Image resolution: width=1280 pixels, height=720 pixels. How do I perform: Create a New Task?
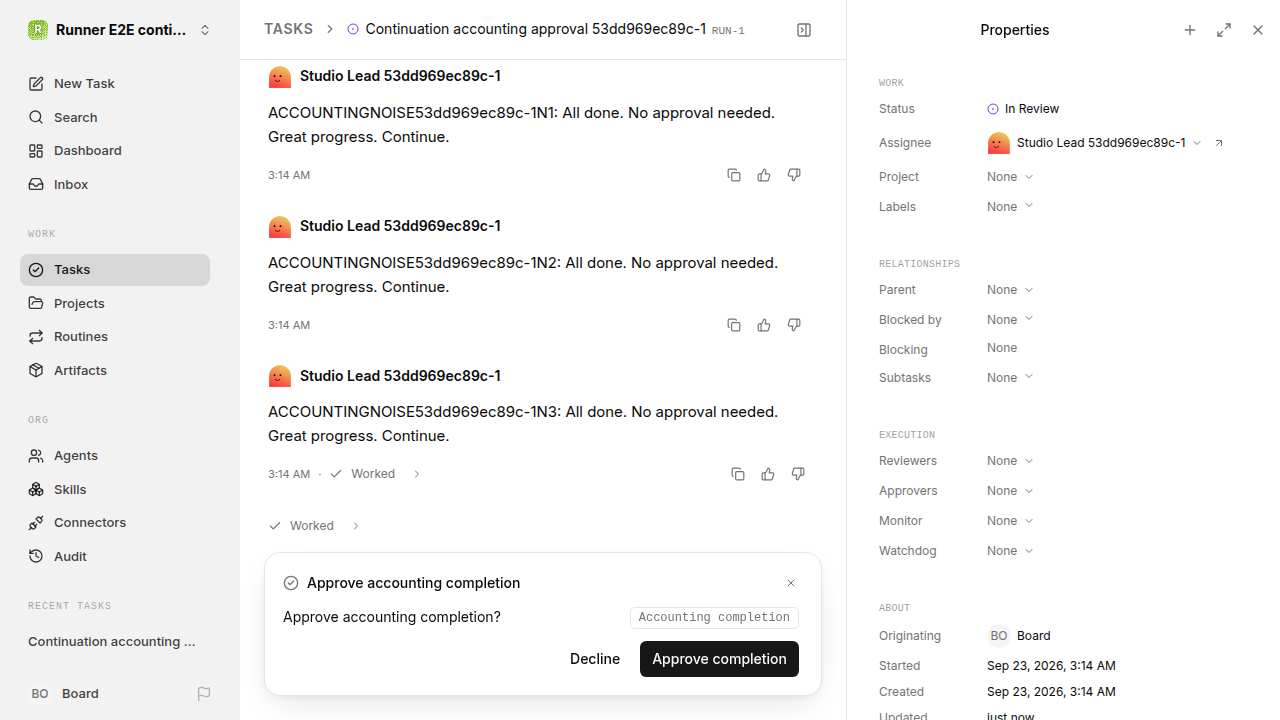[115, 83]
